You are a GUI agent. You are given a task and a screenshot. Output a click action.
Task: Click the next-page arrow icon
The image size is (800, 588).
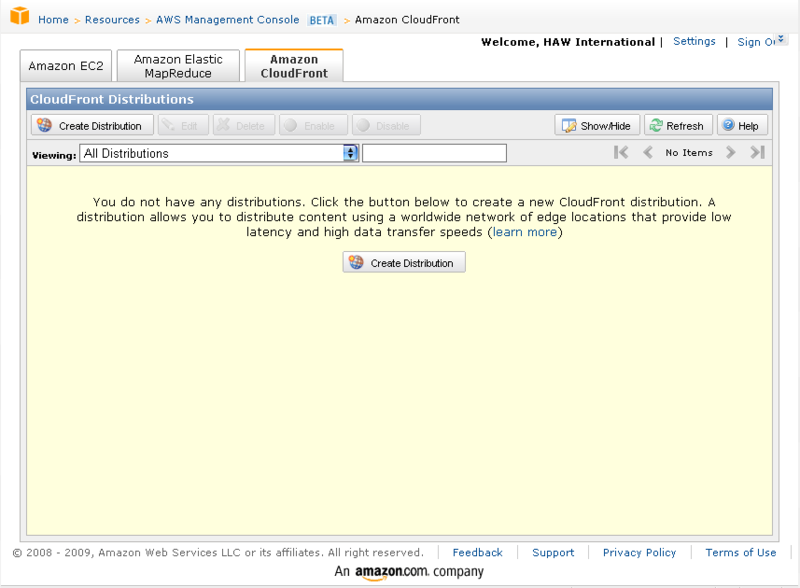(731, 152)
